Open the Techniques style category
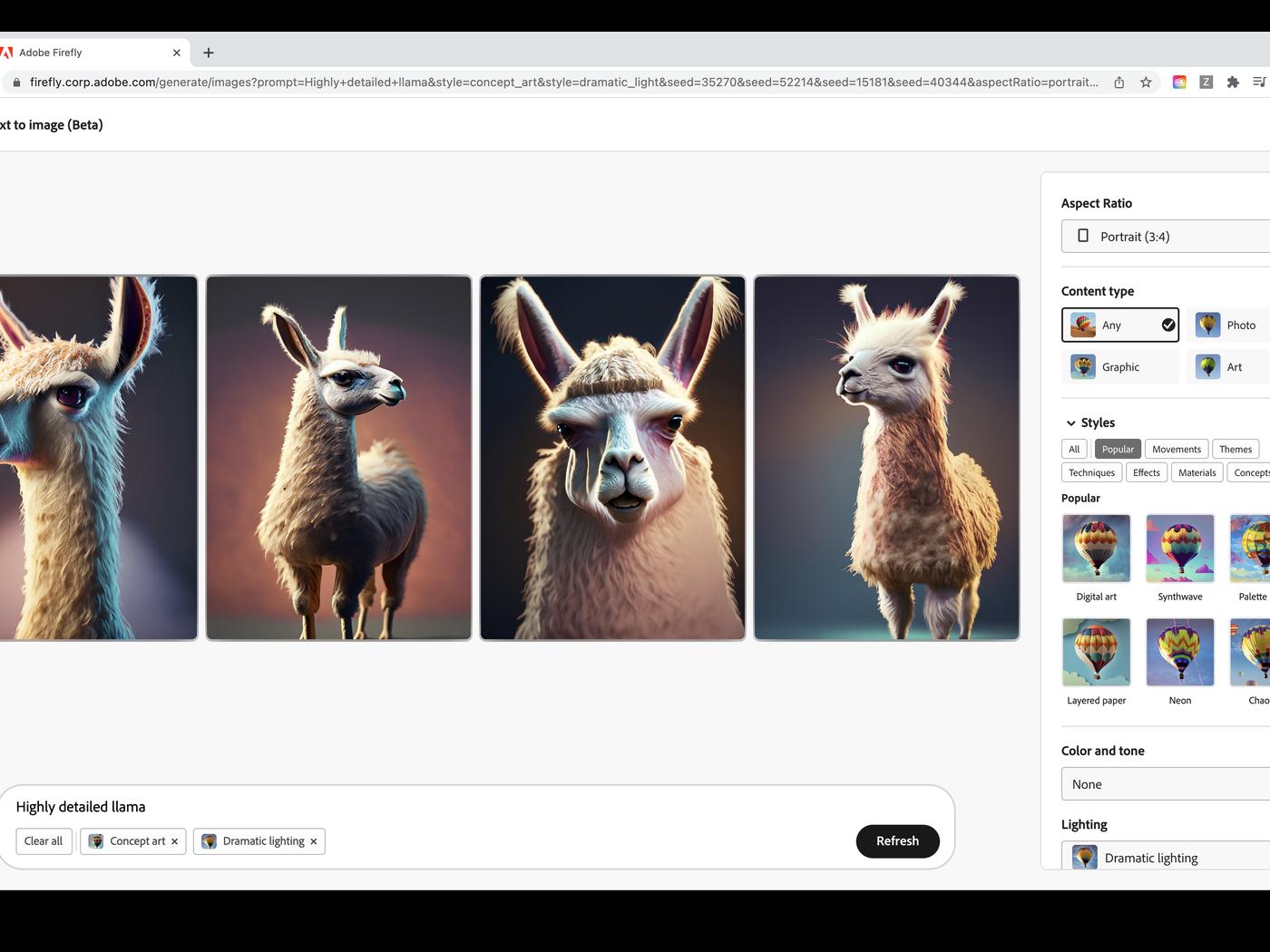Screen dimensions: 1270x952 pyautogui.click(x=1091, y=473)
